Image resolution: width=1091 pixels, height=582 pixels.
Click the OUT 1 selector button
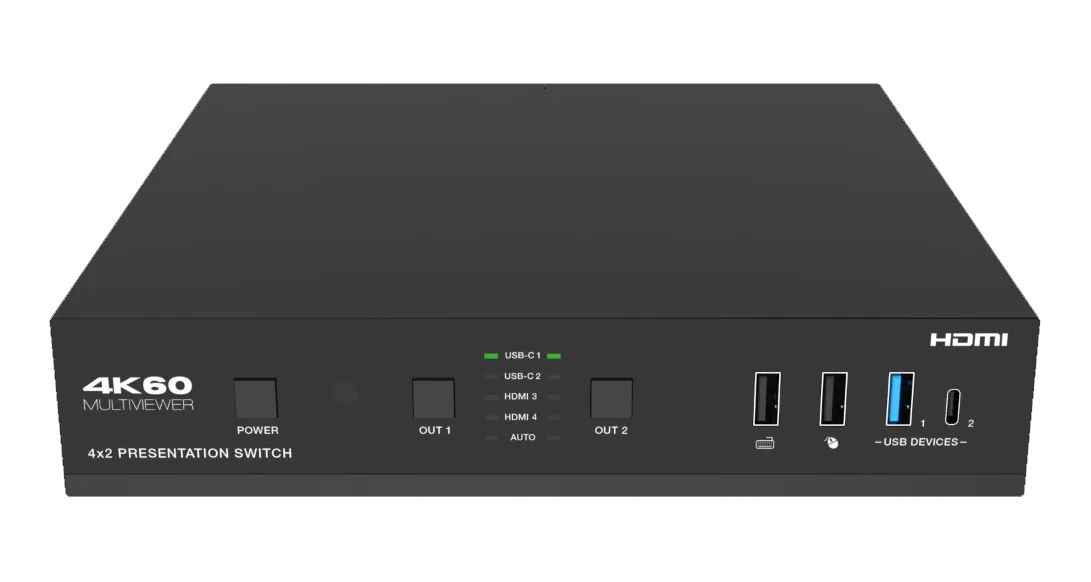click(x=433, y=398)
